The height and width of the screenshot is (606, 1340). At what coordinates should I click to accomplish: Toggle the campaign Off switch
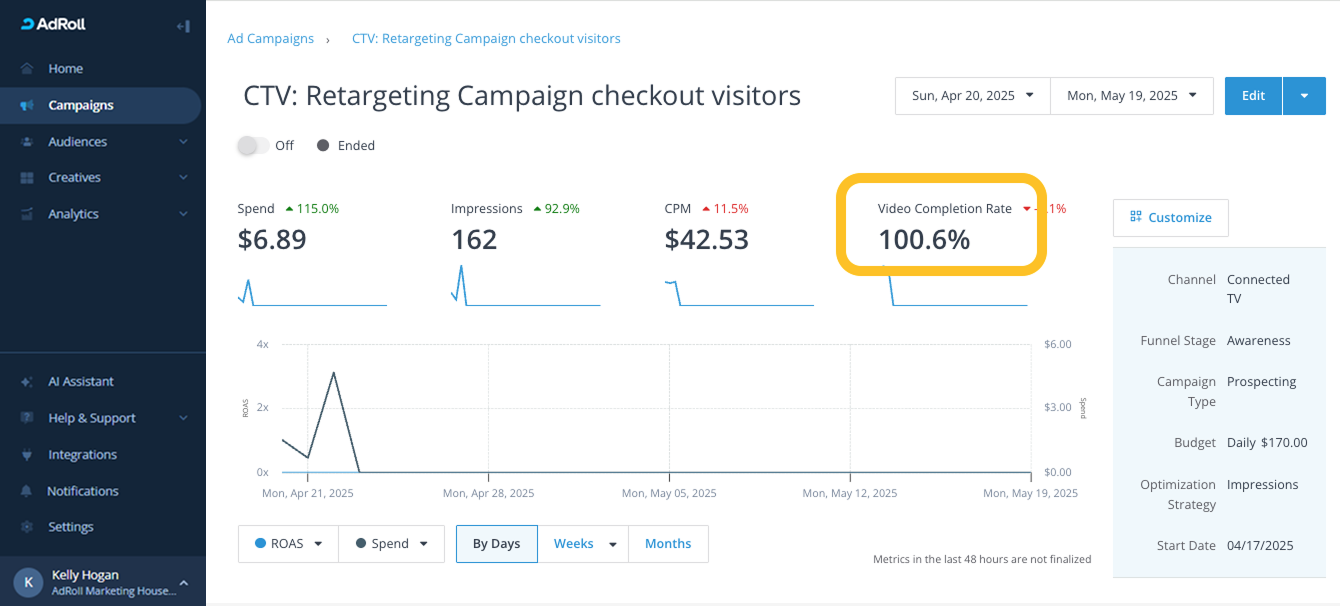point(253,145)
